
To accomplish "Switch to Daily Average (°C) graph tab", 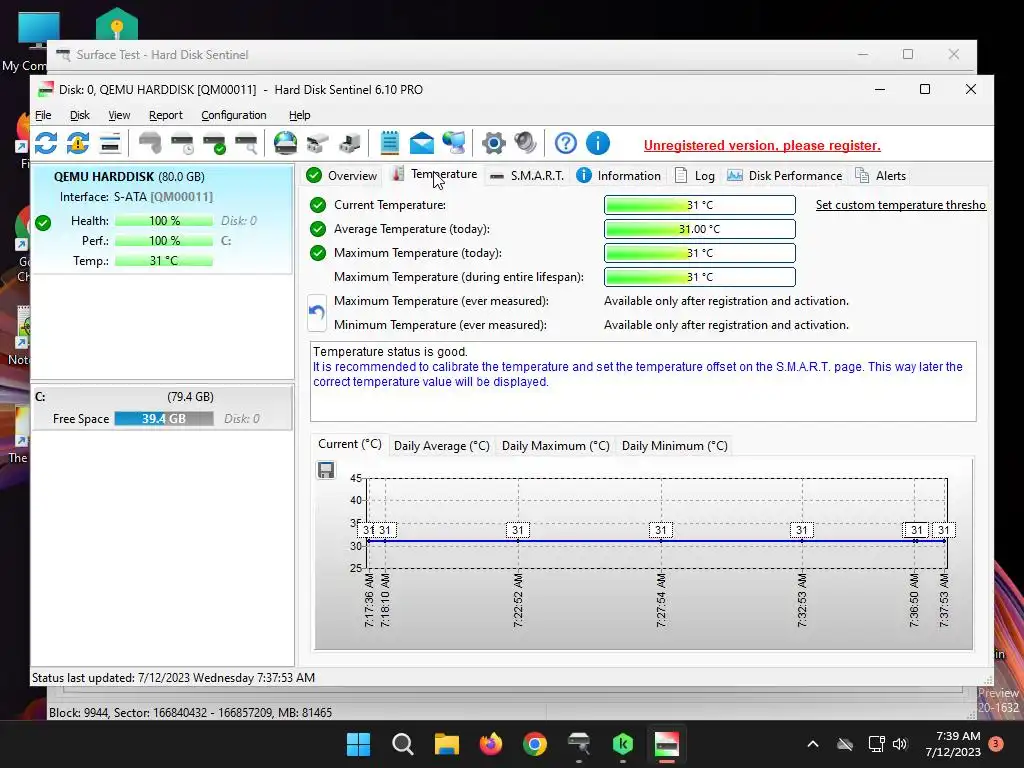I will 441,446.
